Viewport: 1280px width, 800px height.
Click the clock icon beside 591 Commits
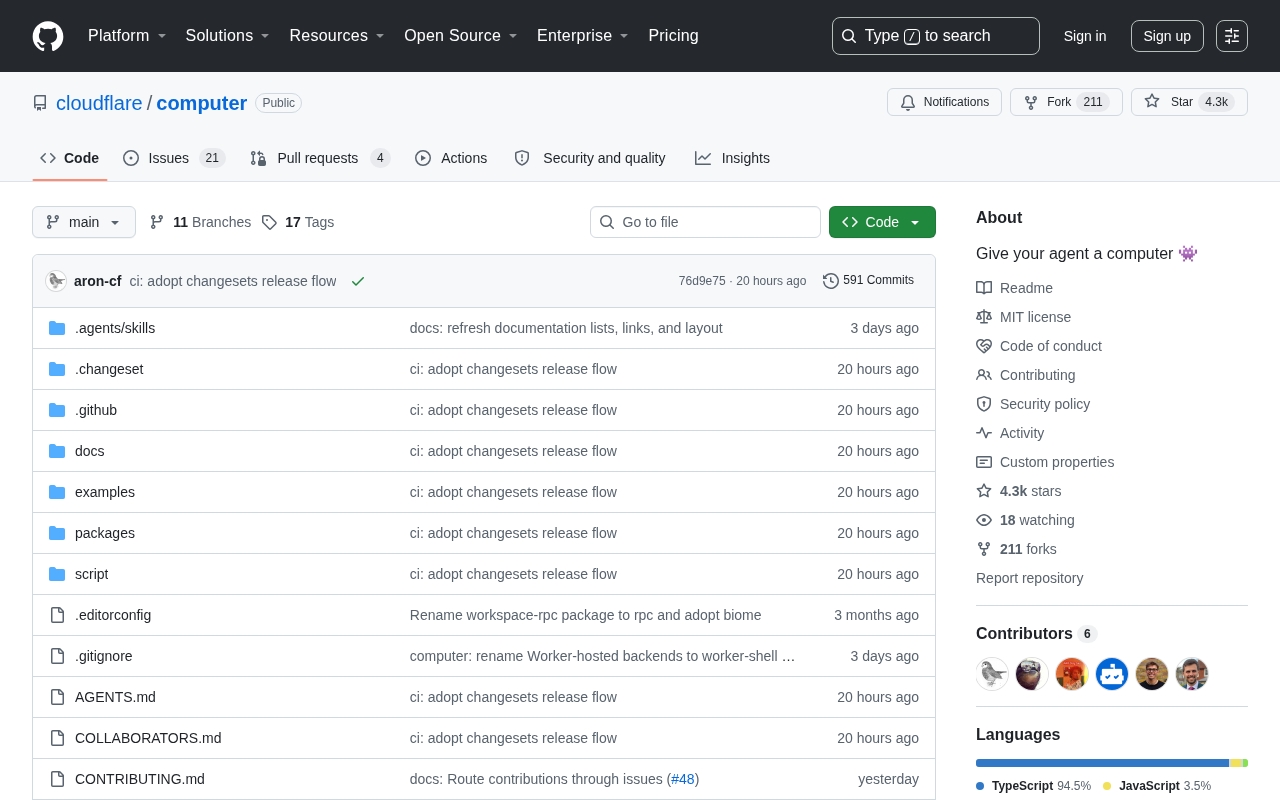coord(831,281)
